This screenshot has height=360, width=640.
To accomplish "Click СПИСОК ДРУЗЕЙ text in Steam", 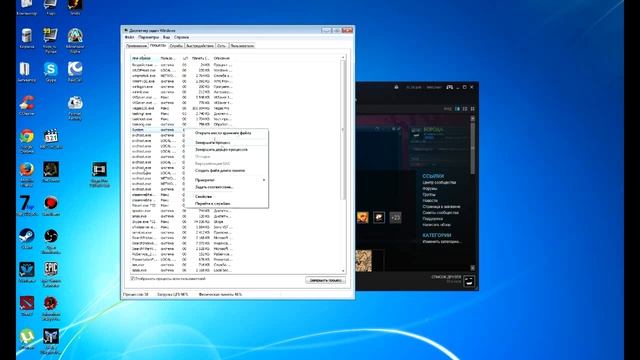I will click(446, 277).
